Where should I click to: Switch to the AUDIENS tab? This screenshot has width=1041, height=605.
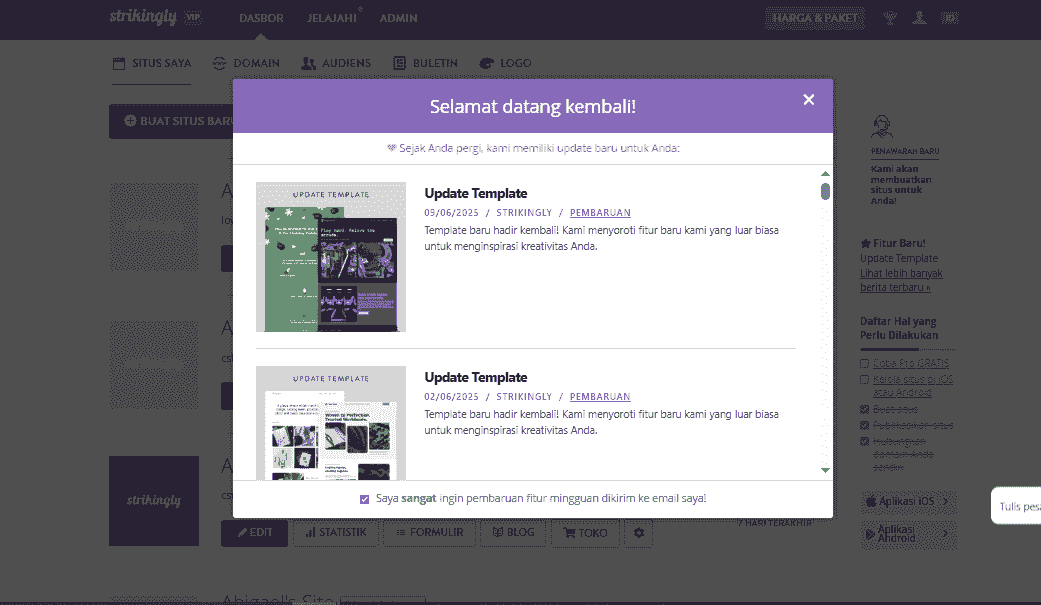(x=336, y=63)
